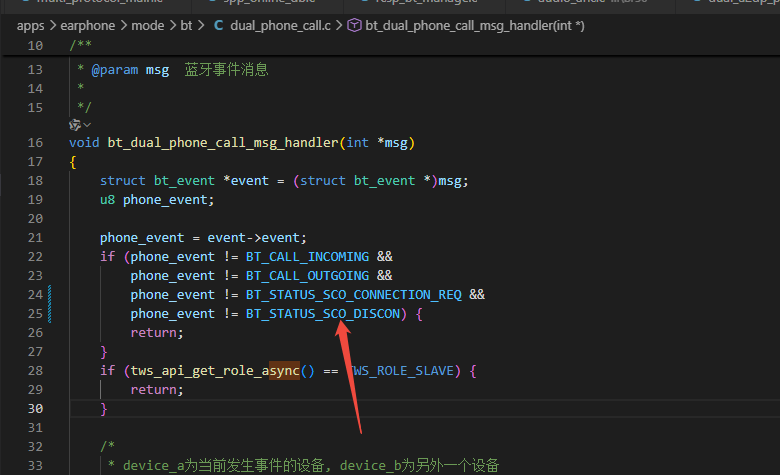Click "phone_event;" declaration on line 19
The width and height of the screenshot is (780, 475).
169,200
